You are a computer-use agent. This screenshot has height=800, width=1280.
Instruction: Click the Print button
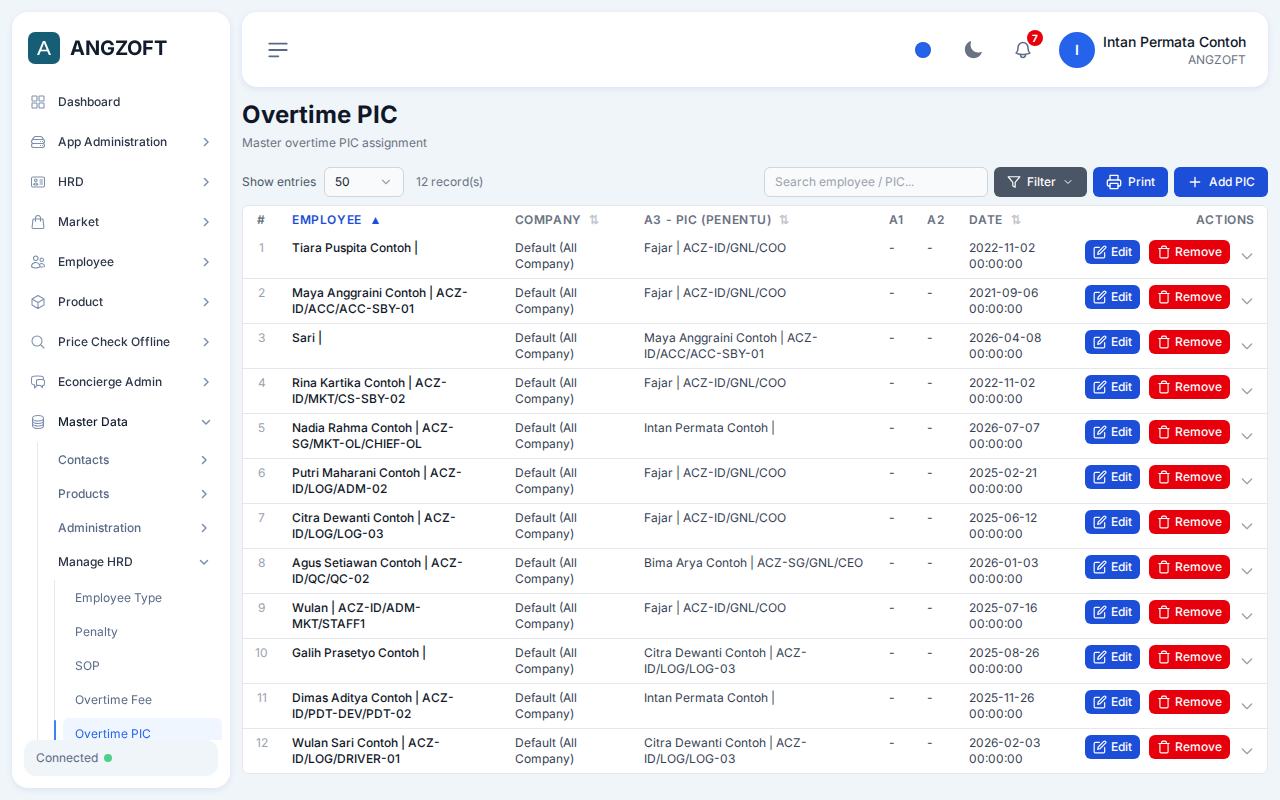click(x=1130, y=182)
